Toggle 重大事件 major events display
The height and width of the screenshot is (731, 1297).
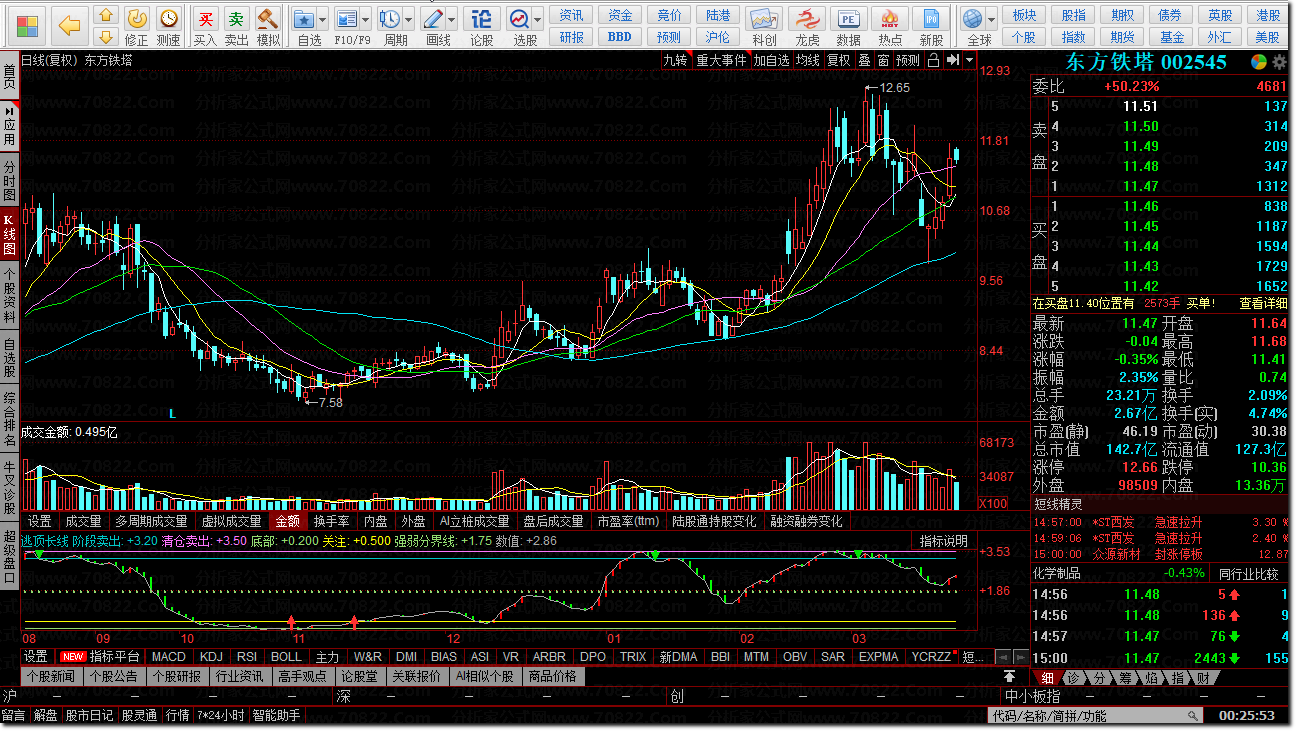[x=722, y=60]
